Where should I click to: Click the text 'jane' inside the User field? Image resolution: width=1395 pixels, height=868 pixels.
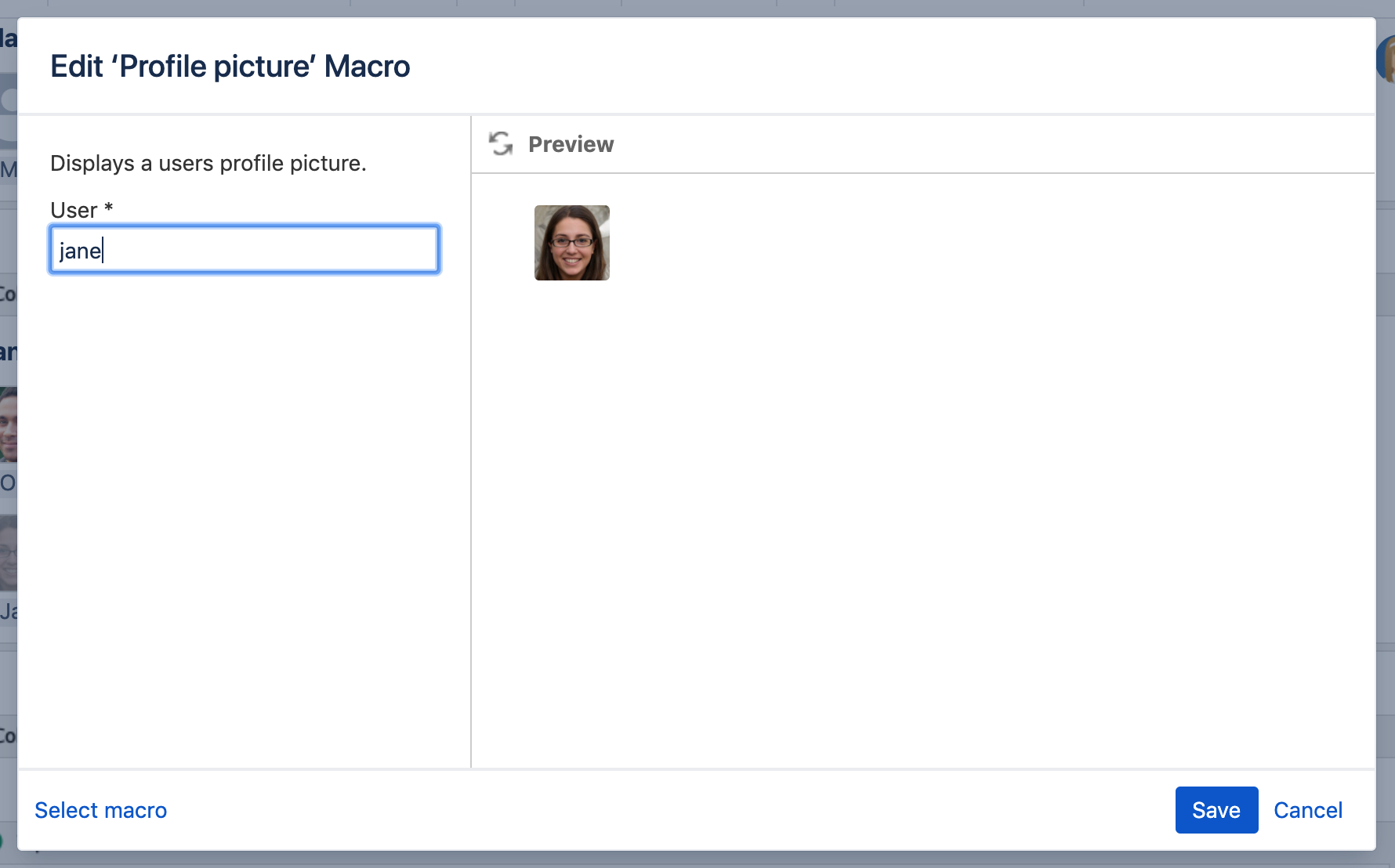click(80, 251)
